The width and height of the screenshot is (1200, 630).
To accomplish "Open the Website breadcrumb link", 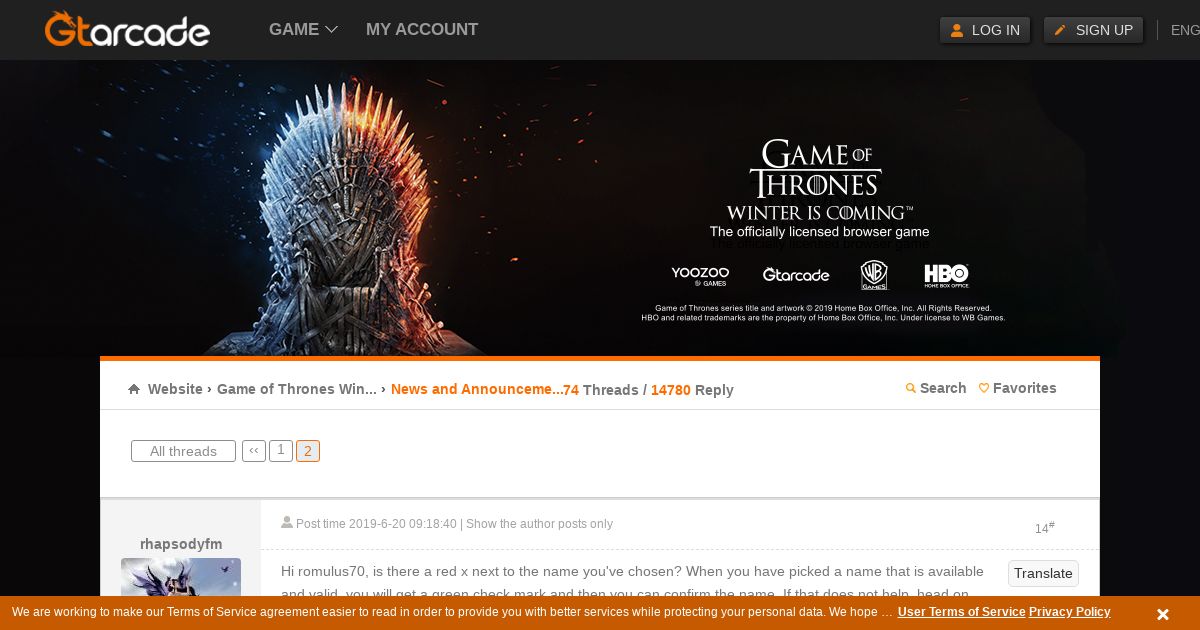I will click(175, 389).
